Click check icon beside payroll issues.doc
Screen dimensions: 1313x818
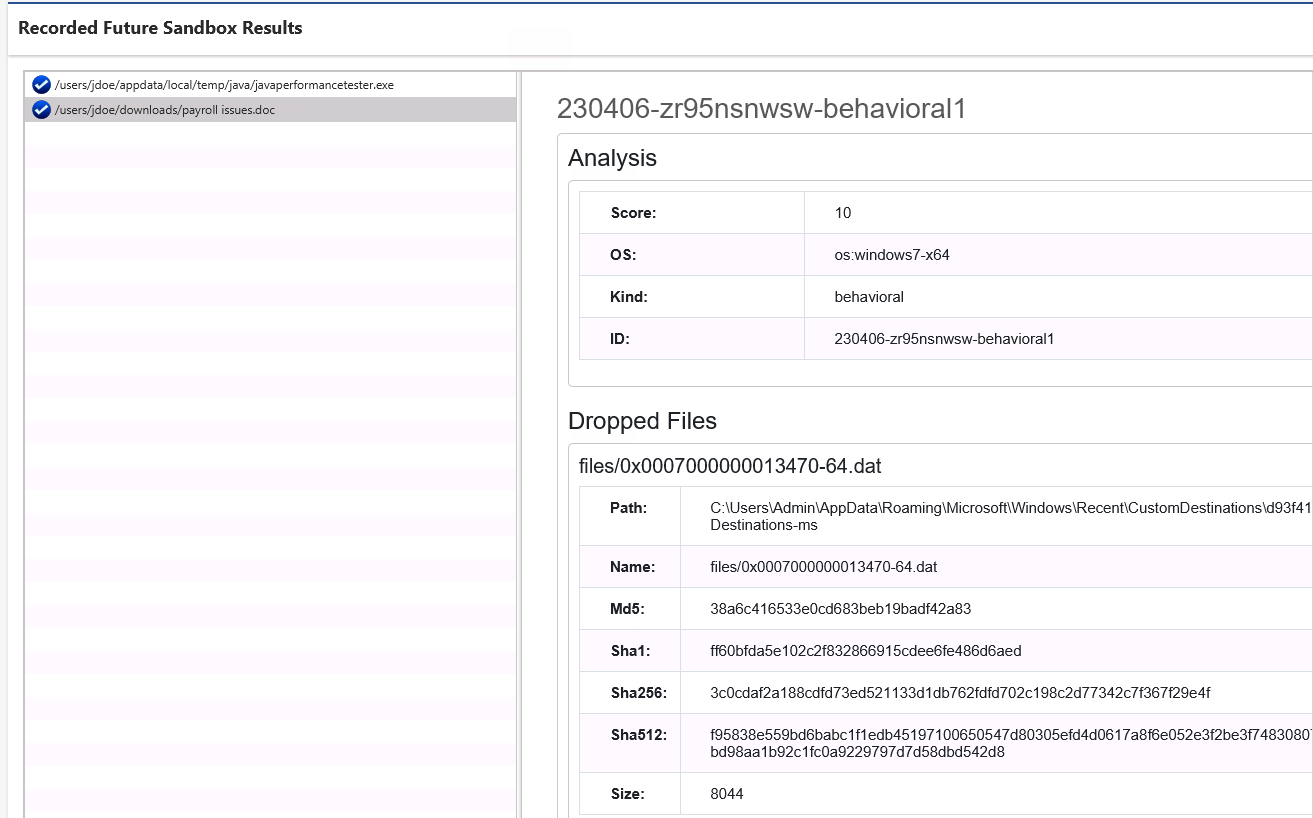point(41,110)
